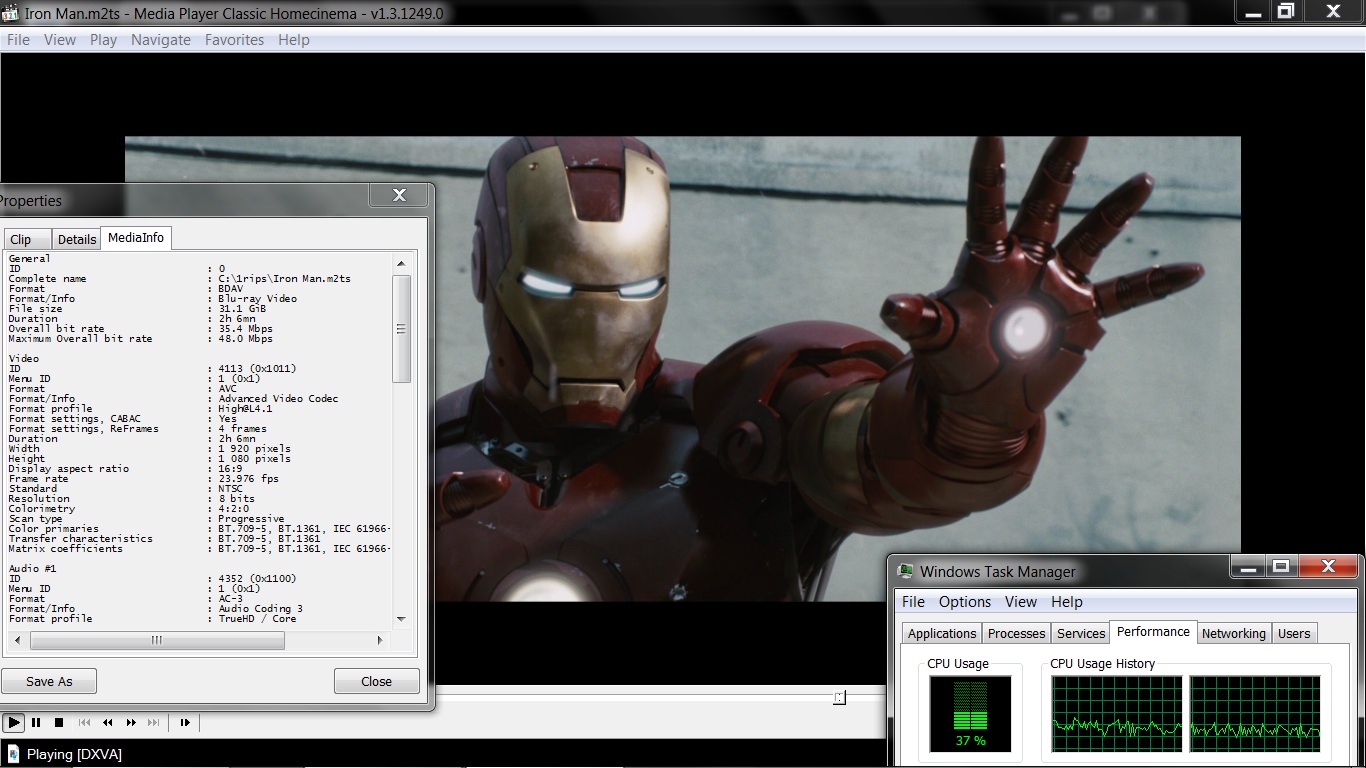Screen dimensions: 1366x768
Task: Click the file type icon in status bar
Action: pos(13,753)
